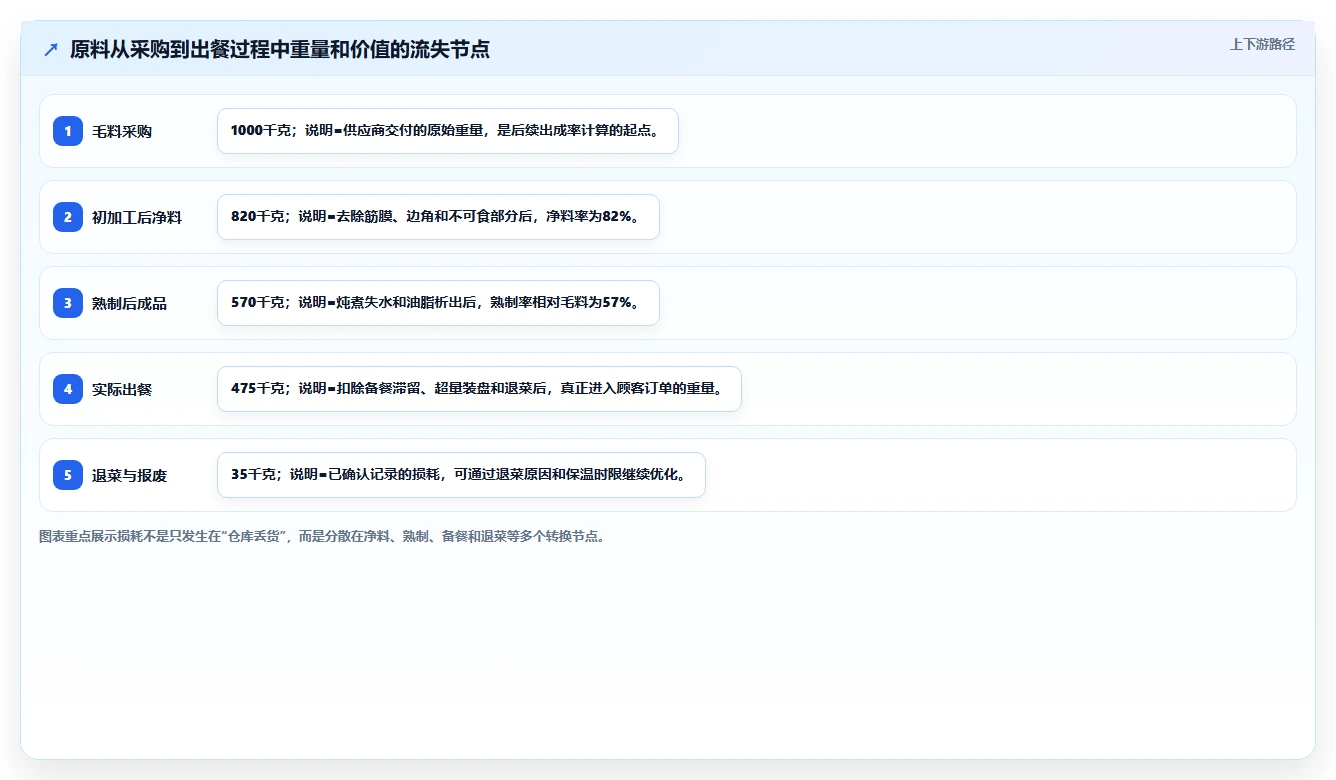Image resolution: width=1336 pixels, height=780 pixels.
Task: Click the footnote starting with 图表重点展示损耗
Action: coord(322,536)
